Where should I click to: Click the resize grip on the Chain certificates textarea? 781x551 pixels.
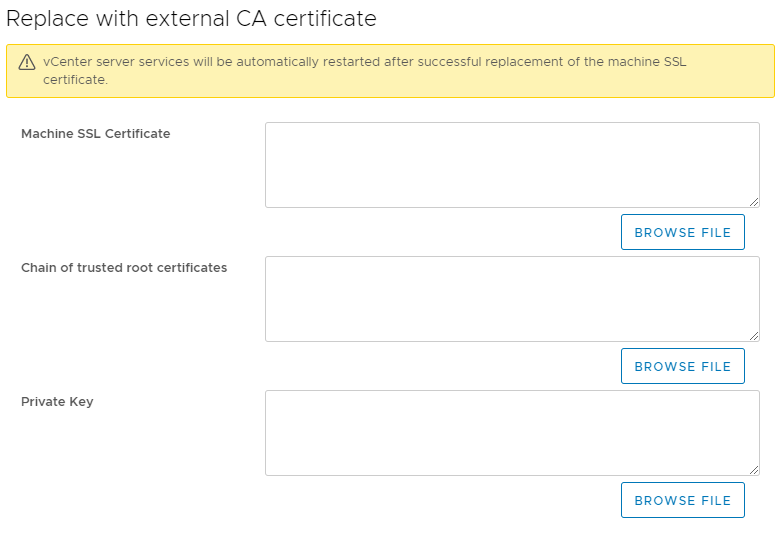pos(754,336)
